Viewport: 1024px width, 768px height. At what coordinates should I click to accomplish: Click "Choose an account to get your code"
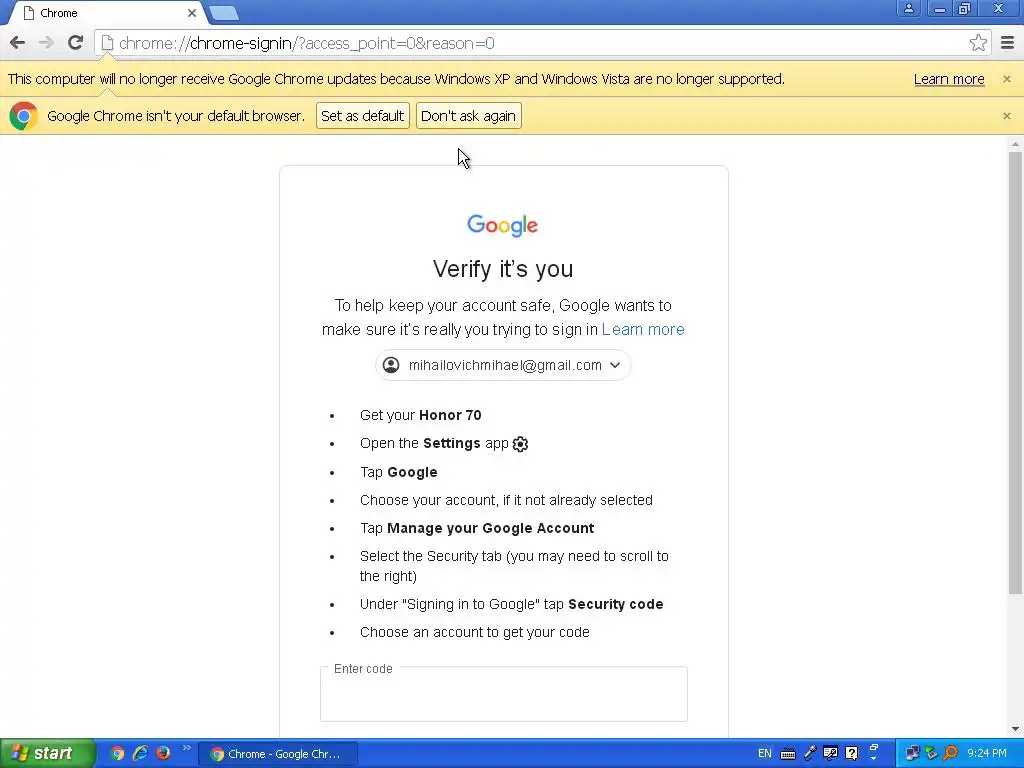click(475, 632)
